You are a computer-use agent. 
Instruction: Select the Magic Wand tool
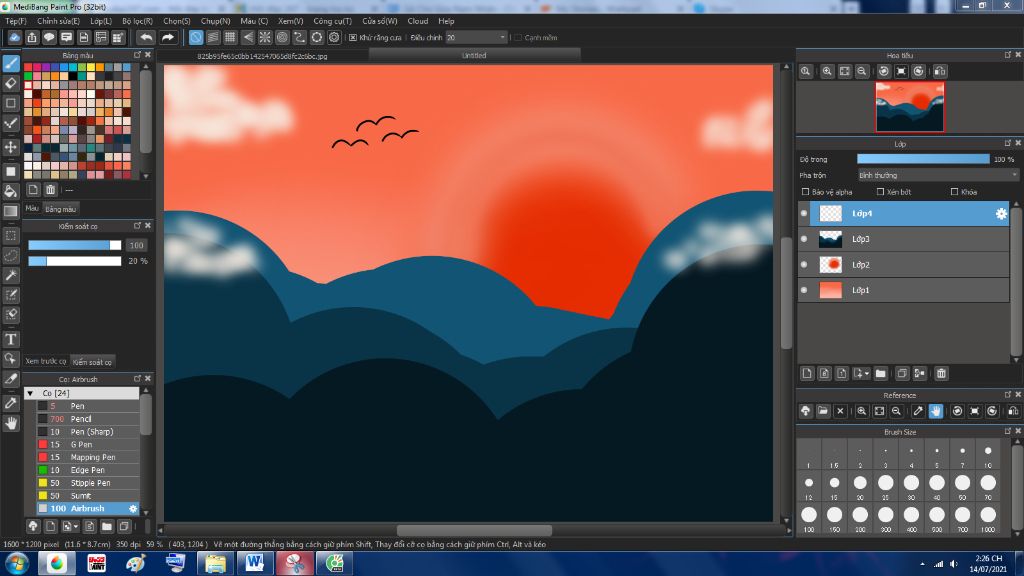coord(10,276)
